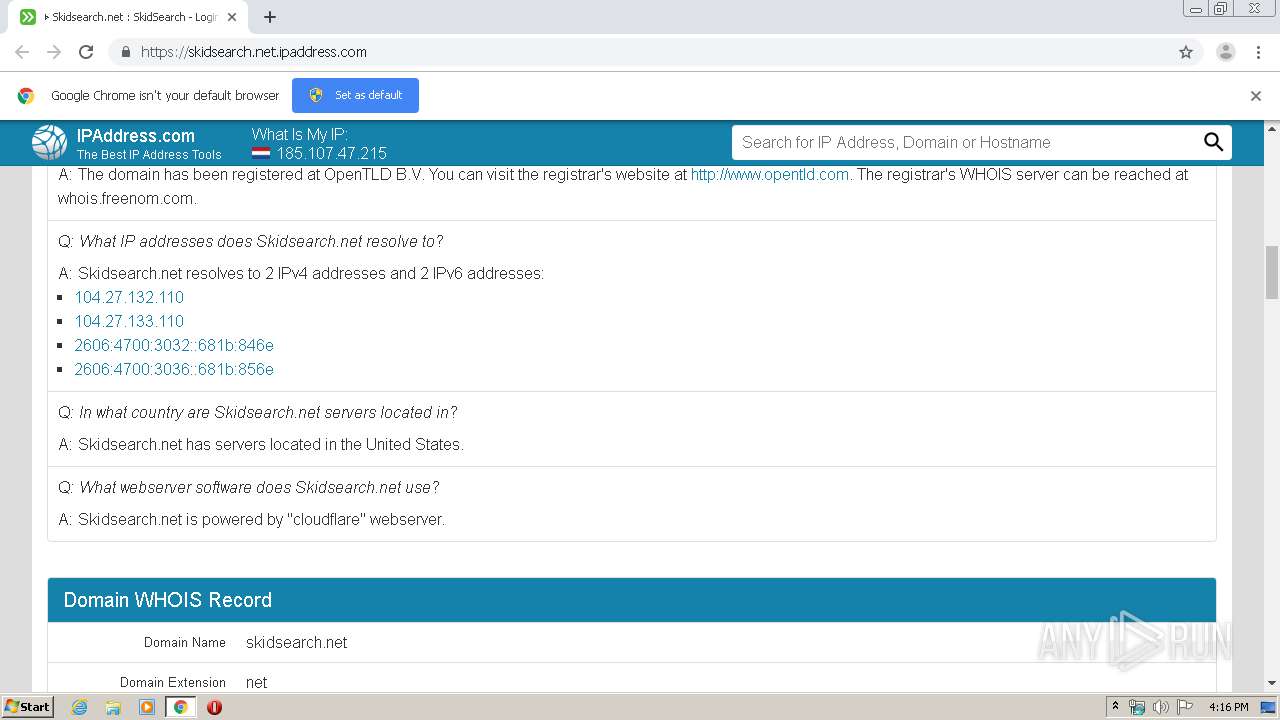Click the 'Domain Extension' field label
Viewport: 1280px width, 720px height.
tap(173, 682)
